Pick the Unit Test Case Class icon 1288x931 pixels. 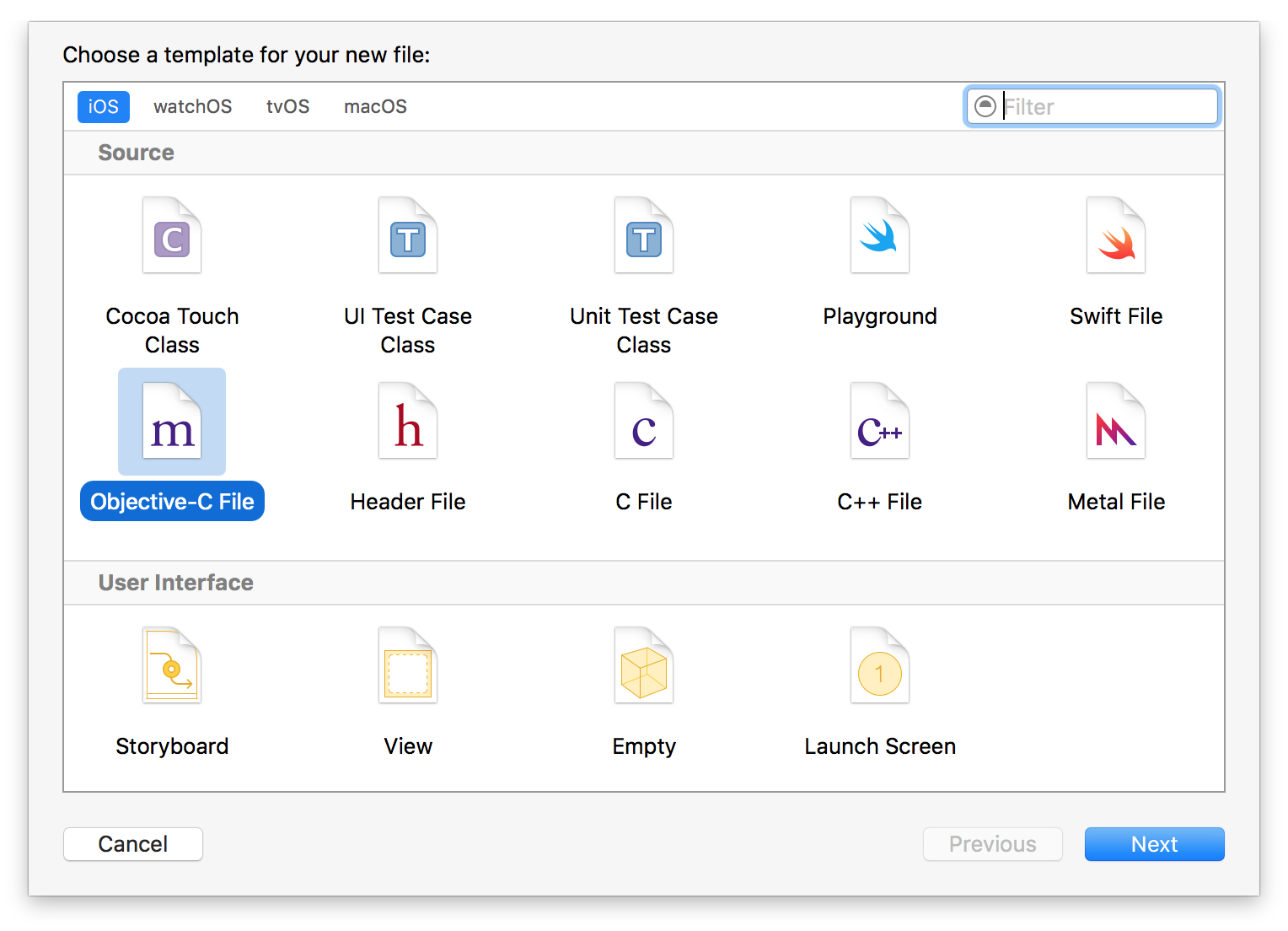tap(644, 235)
